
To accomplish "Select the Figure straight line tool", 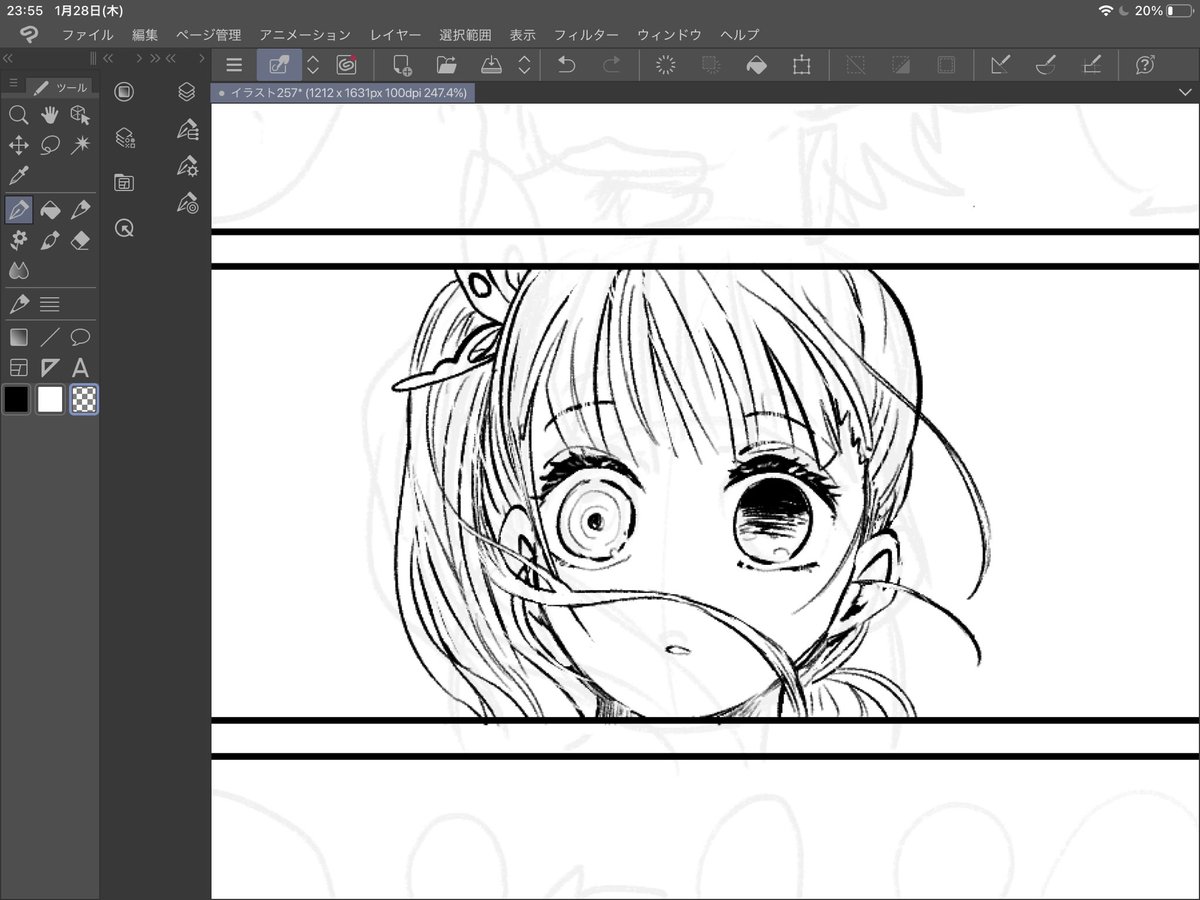I will (x=49, y=337).
